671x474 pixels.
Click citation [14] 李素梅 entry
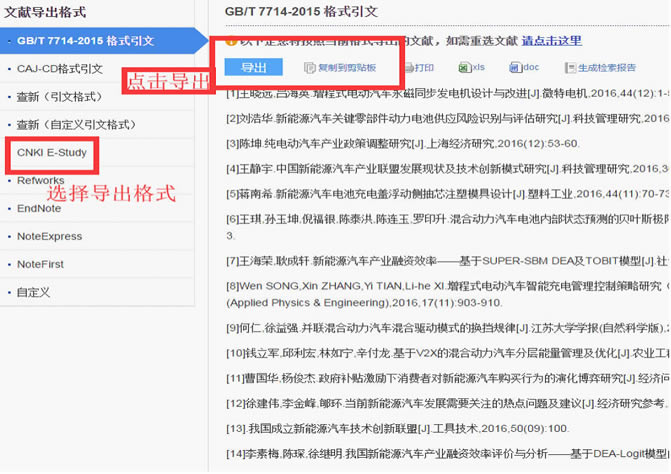(x=448, y=453)
